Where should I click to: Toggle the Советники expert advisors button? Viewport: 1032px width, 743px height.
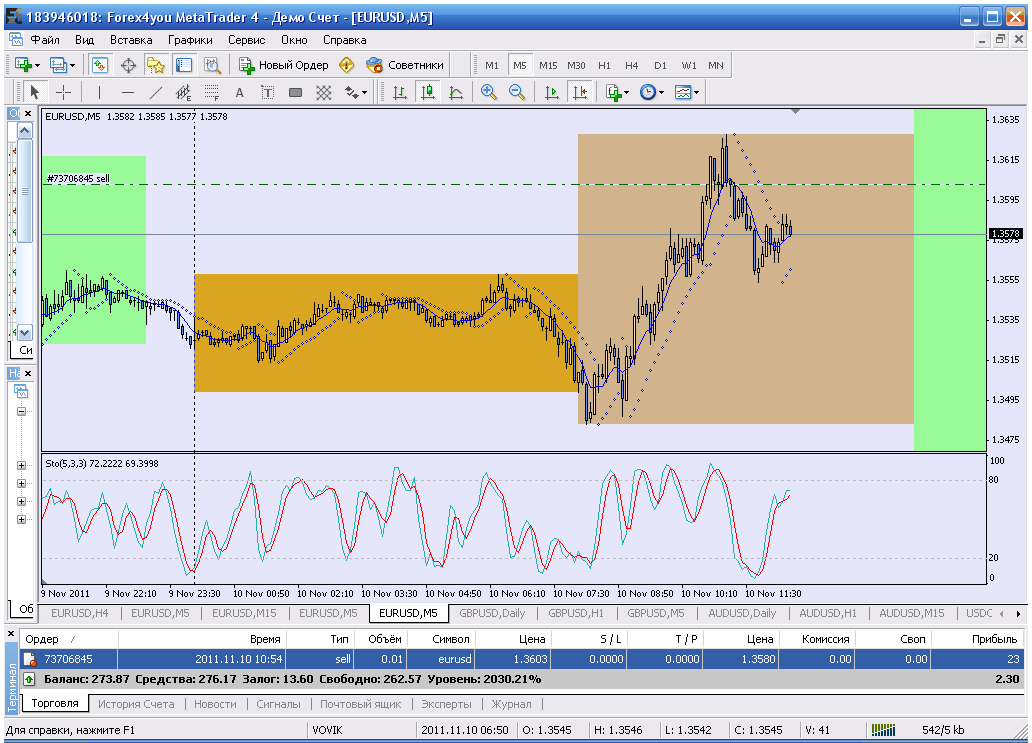click(405, 65)
